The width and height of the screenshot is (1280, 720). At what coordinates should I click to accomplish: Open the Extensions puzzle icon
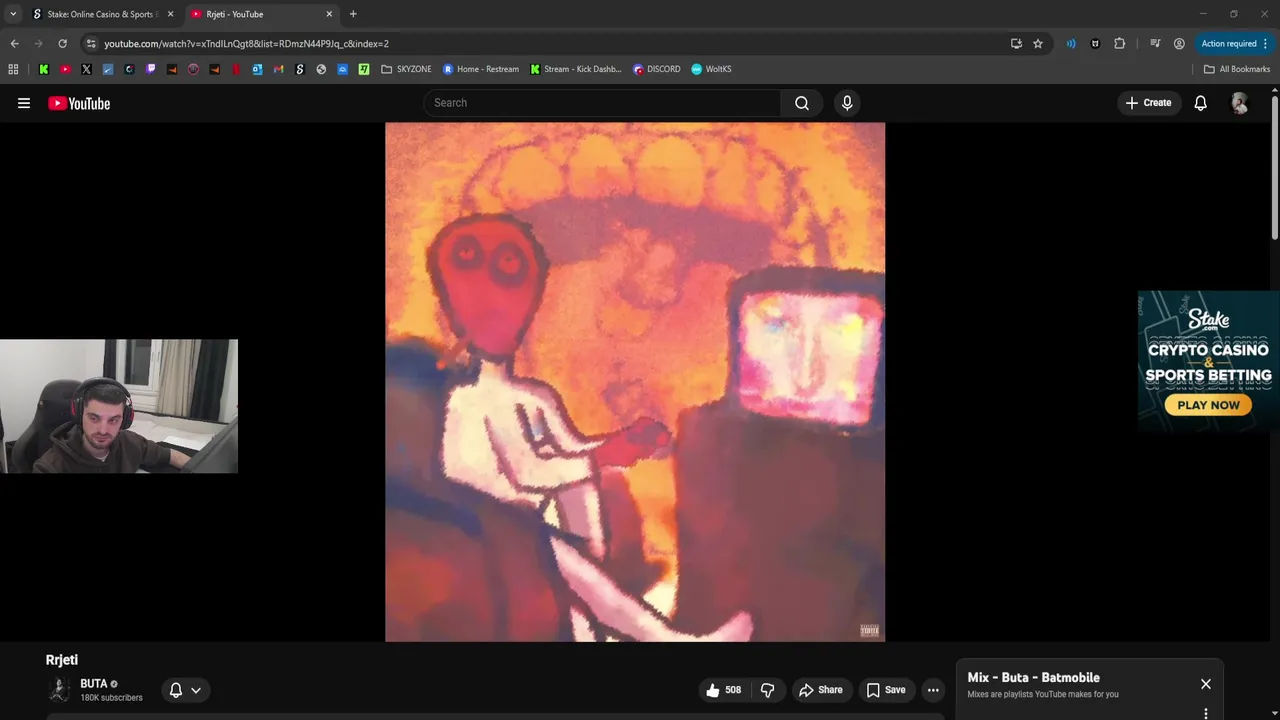1119,44
